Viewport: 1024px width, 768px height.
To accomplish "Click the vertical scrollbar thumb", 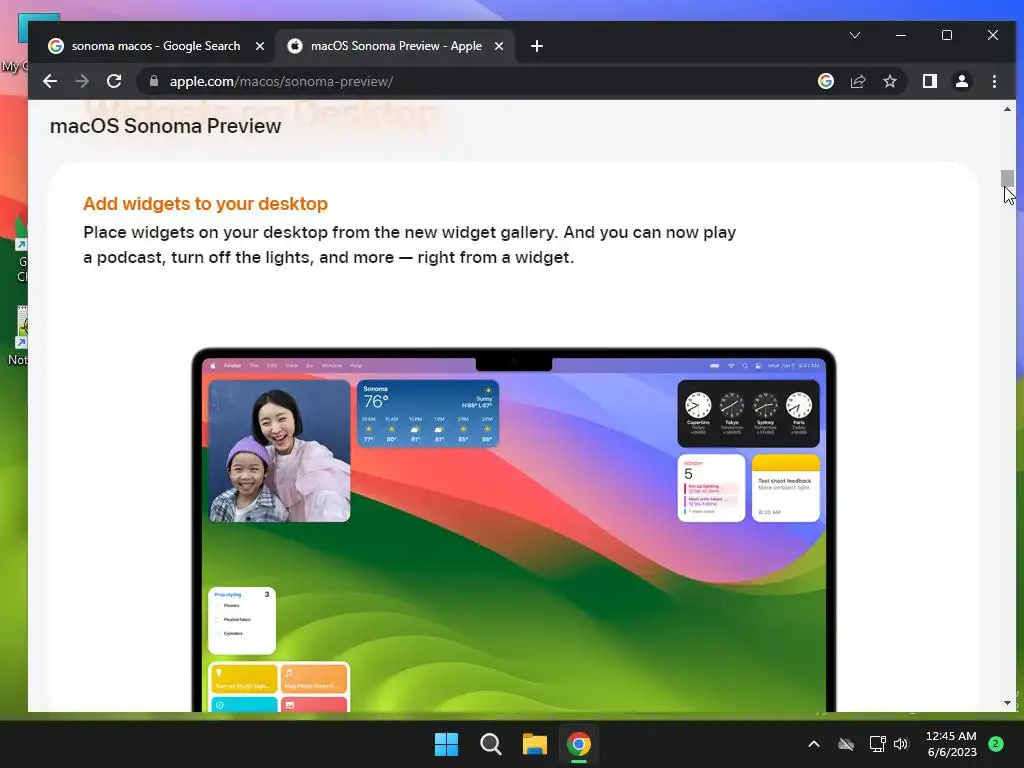I will (1008, 178).
